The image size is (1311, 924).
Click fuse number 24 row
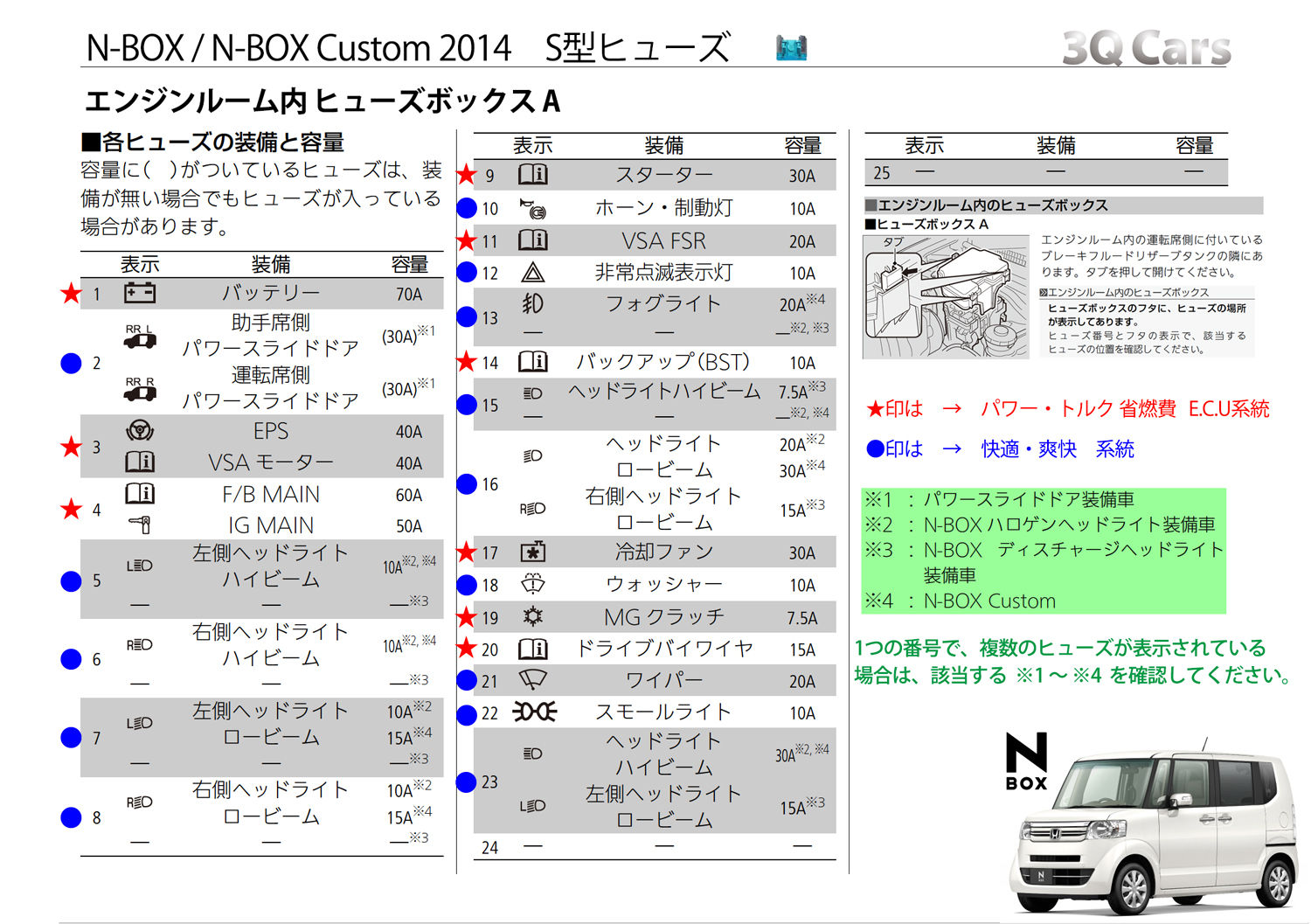coord(655,846)
